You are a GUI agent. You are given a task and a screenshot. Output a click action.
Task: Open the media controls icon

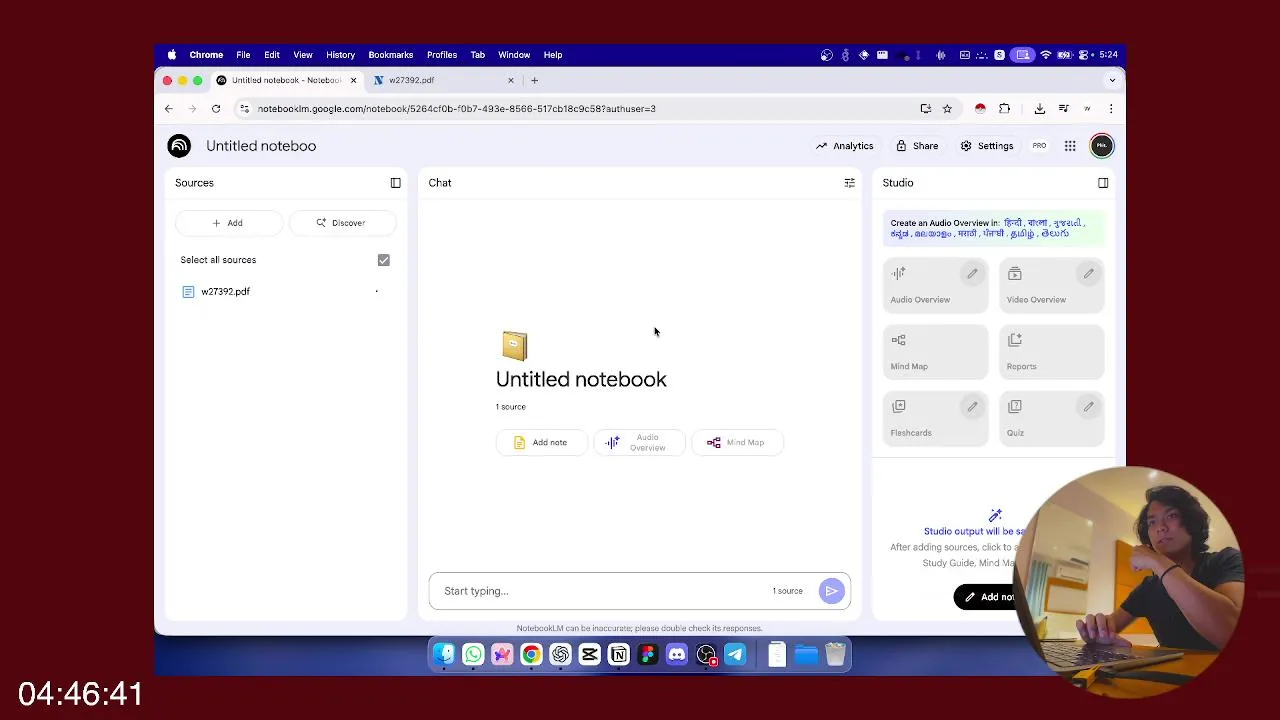pyautogui.click(x=1063, y=109)
